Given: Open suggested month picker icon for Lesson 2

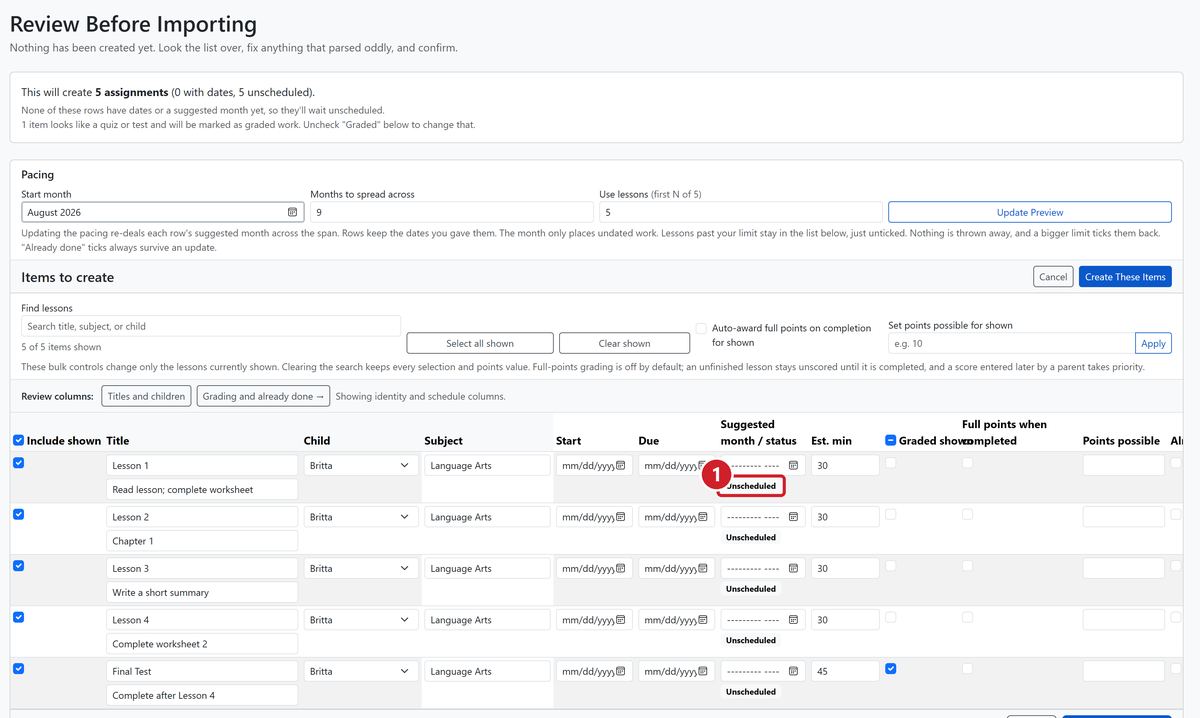Looking at the screenshot, I should click(x=793, y=517).
